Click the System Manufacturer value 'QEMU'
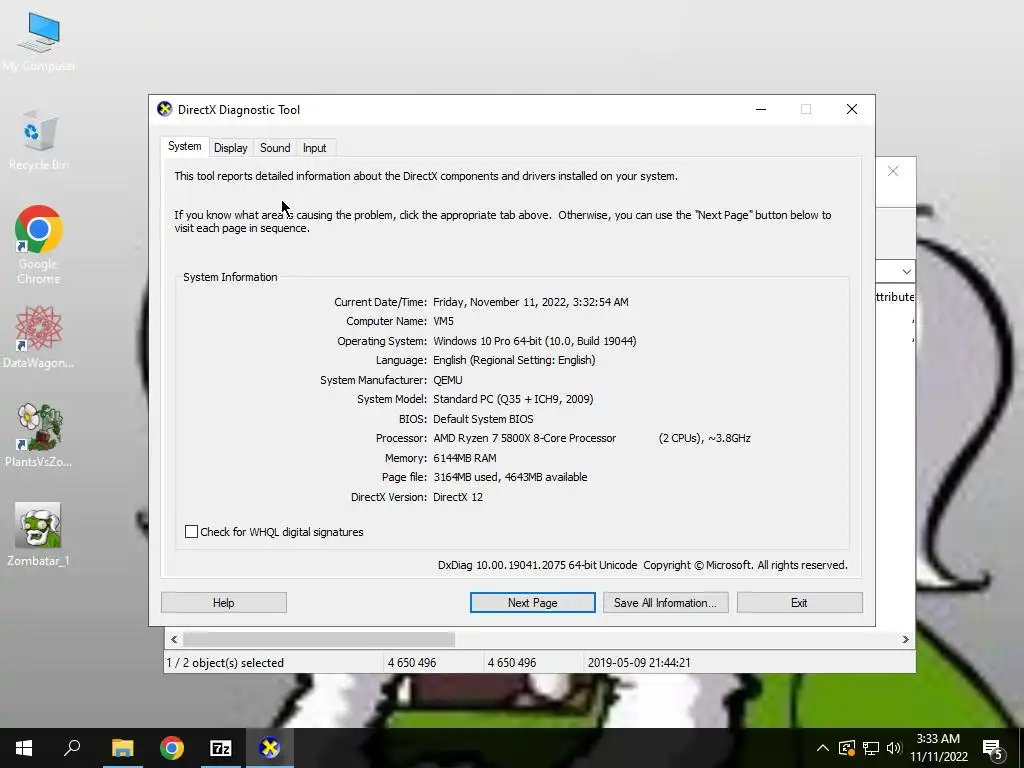The image size is (1024, 768). (448, 380)
